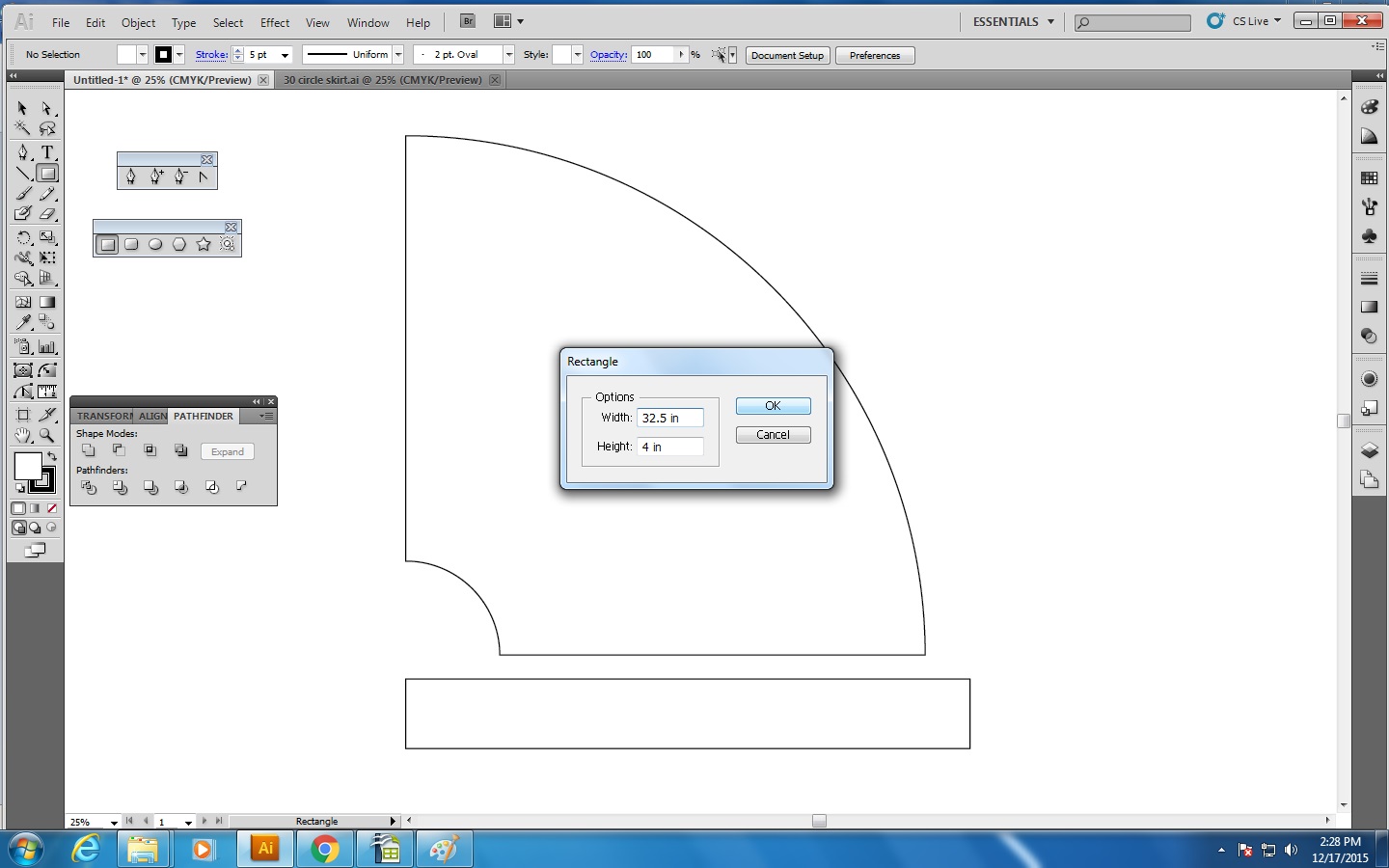Select the Lasso tool

[46, 128]
